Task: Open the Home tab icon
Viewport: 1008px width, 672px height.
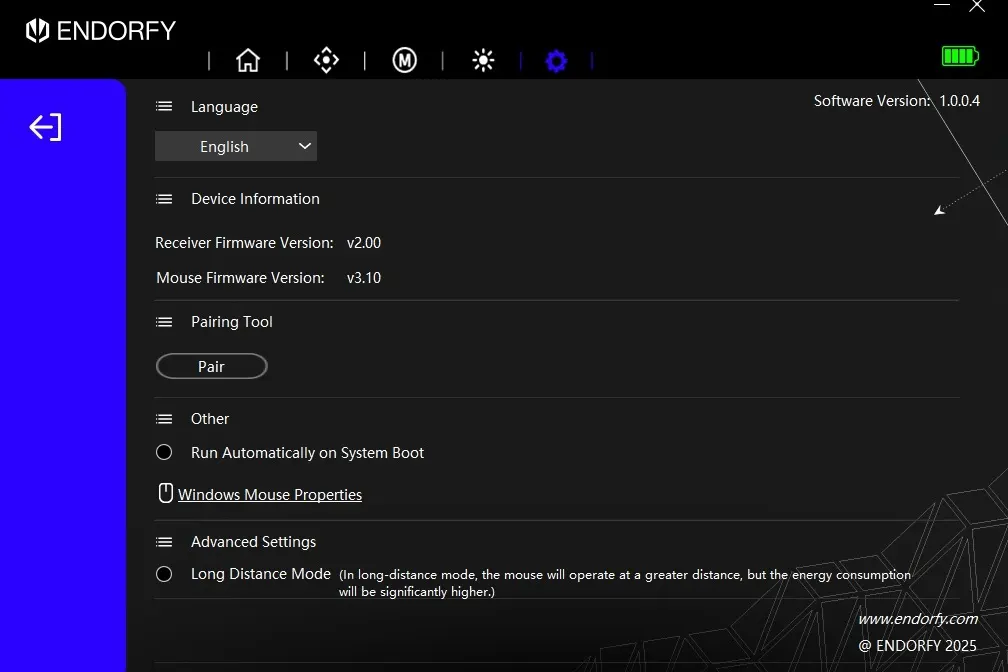Action: [248, 61]
